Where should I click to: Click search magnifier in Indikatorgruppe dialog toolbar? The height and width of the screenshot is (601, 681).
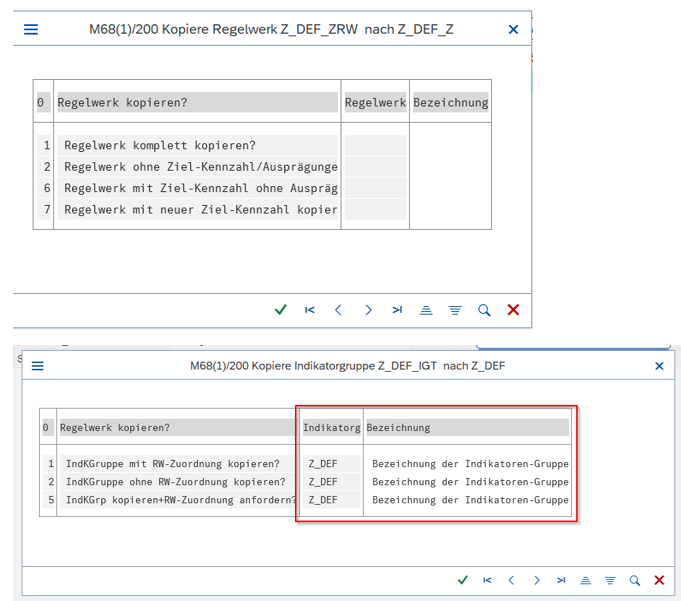(x=634, y=580)
